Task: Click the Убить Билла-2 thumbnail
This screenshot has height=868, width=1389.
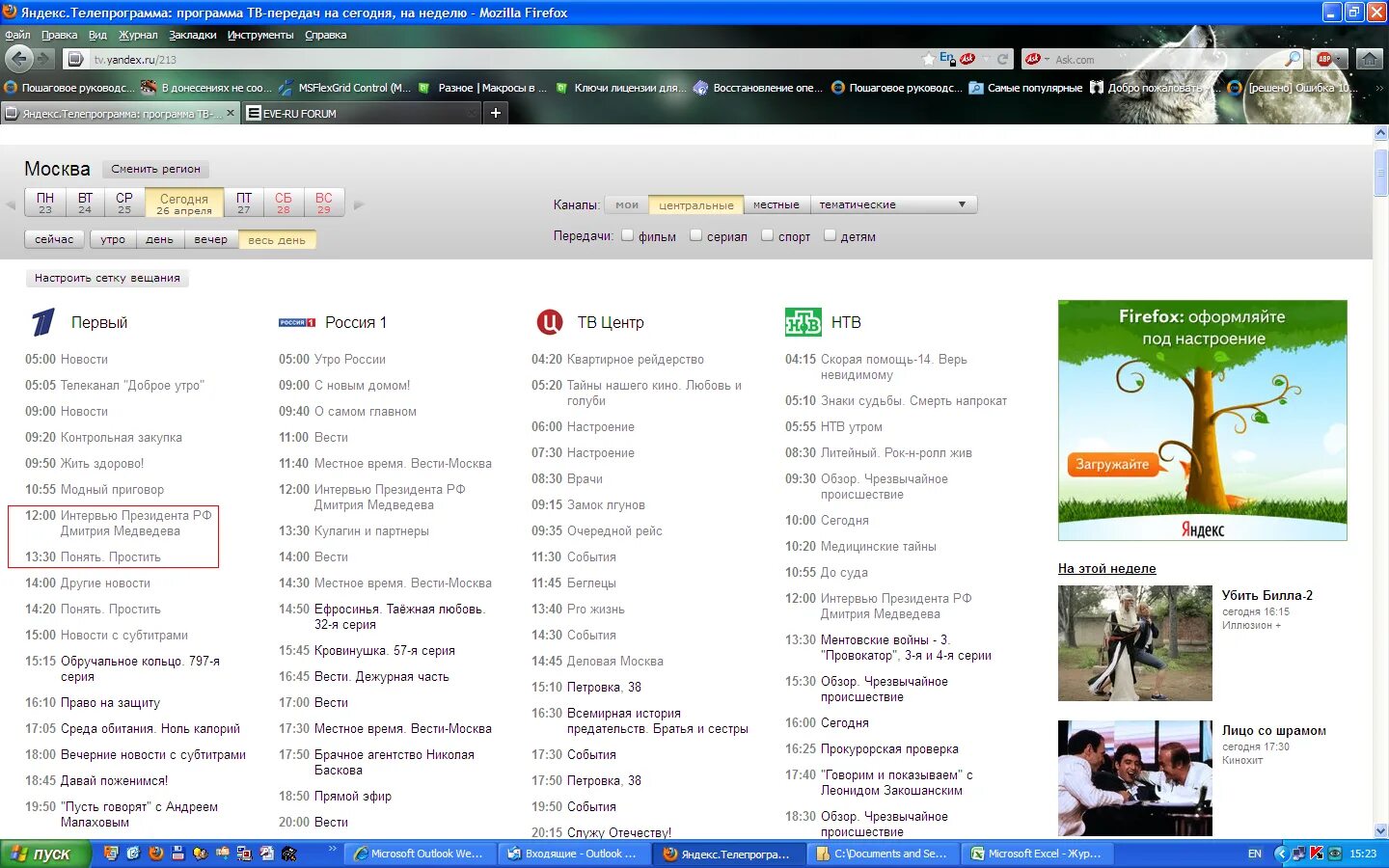Action: pos(1134,643)
